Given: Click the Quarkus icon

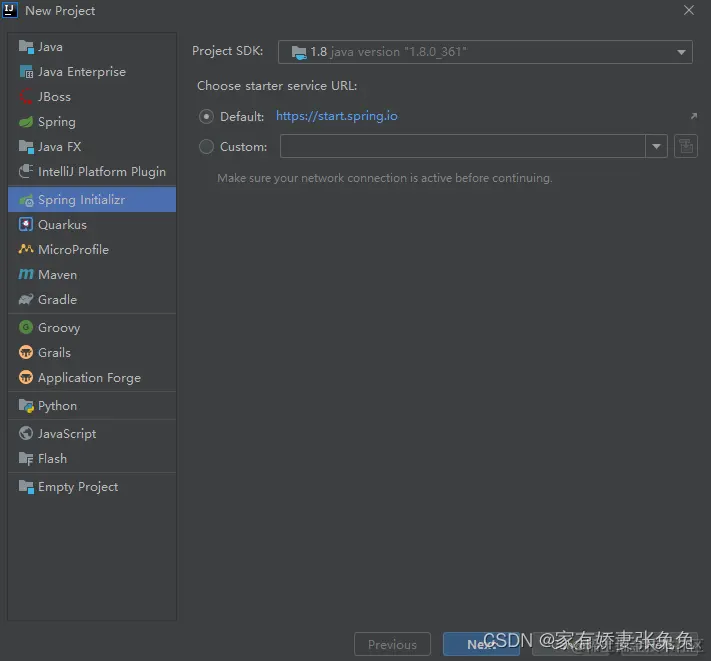Looking at the screenshot, I should (x=26, y=224).
